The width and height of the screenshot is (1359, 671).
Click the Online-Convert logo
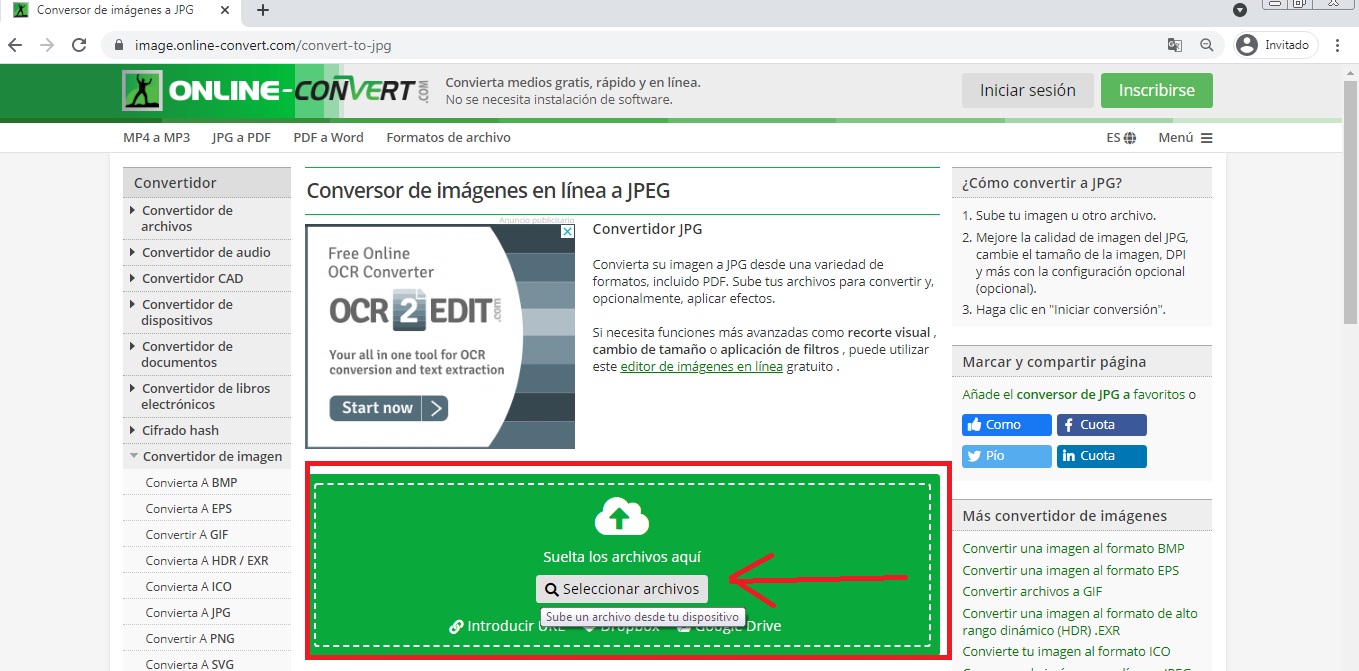tap(276, 91)
